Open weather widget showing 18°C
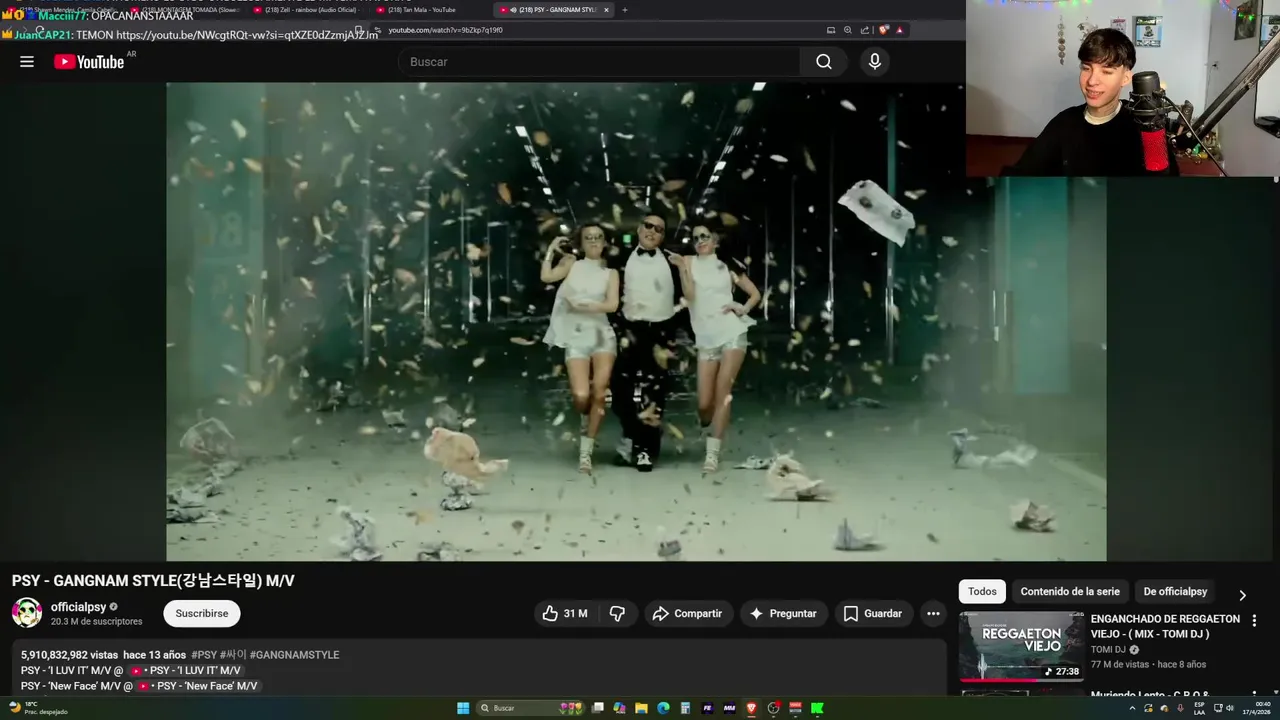The width and height of the screenshot is (1280, 720). pos(38,708)
